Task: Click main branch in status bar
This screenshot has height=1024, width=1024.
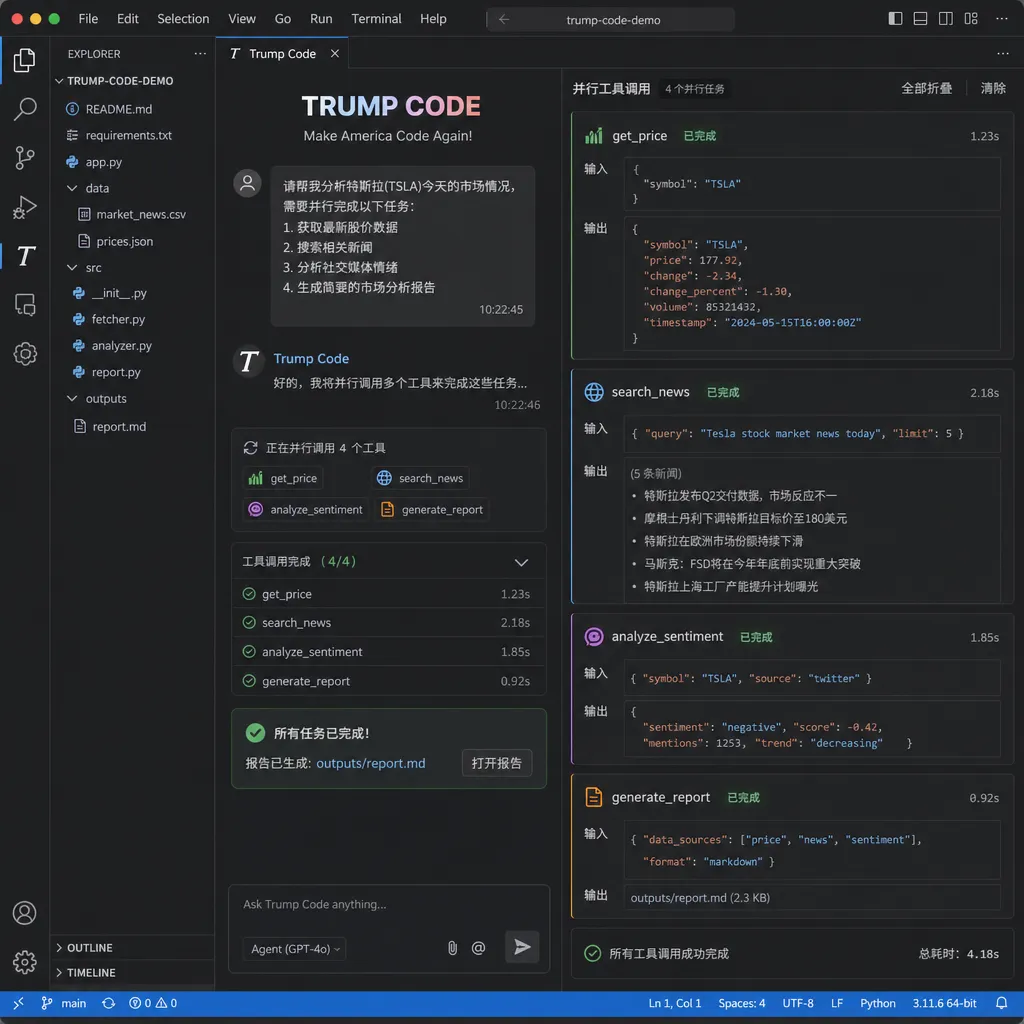Action: tap(64, 1002)
